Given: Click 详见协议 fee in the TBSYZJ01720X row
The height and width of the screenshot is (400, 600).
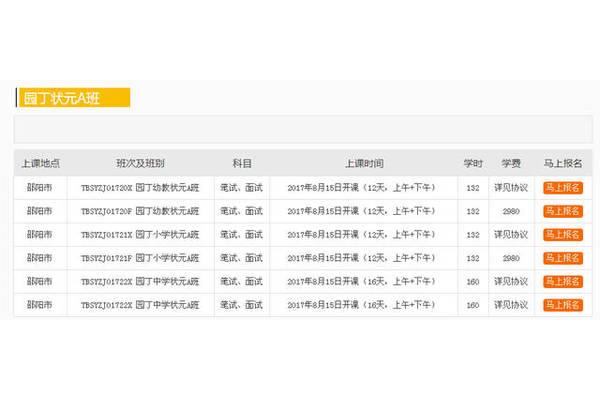Looking at the screenshot, I should coord(511,188).
